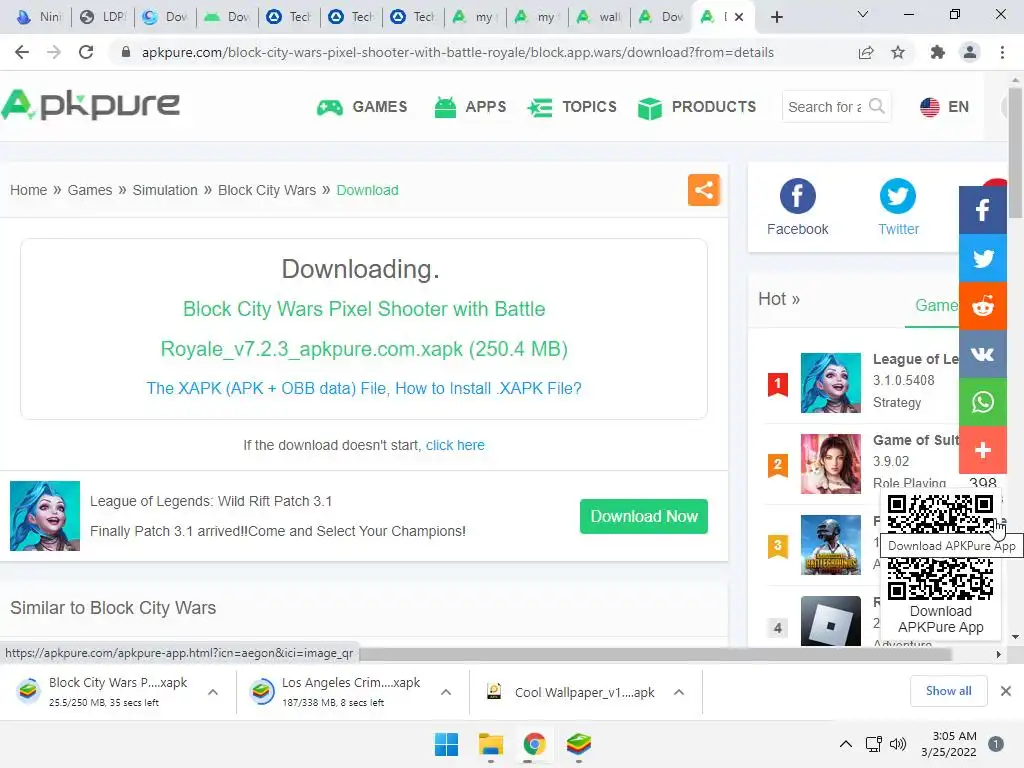Switch to the wall browser tab
The image size is (1024, 768).
[x=599, y=17]
